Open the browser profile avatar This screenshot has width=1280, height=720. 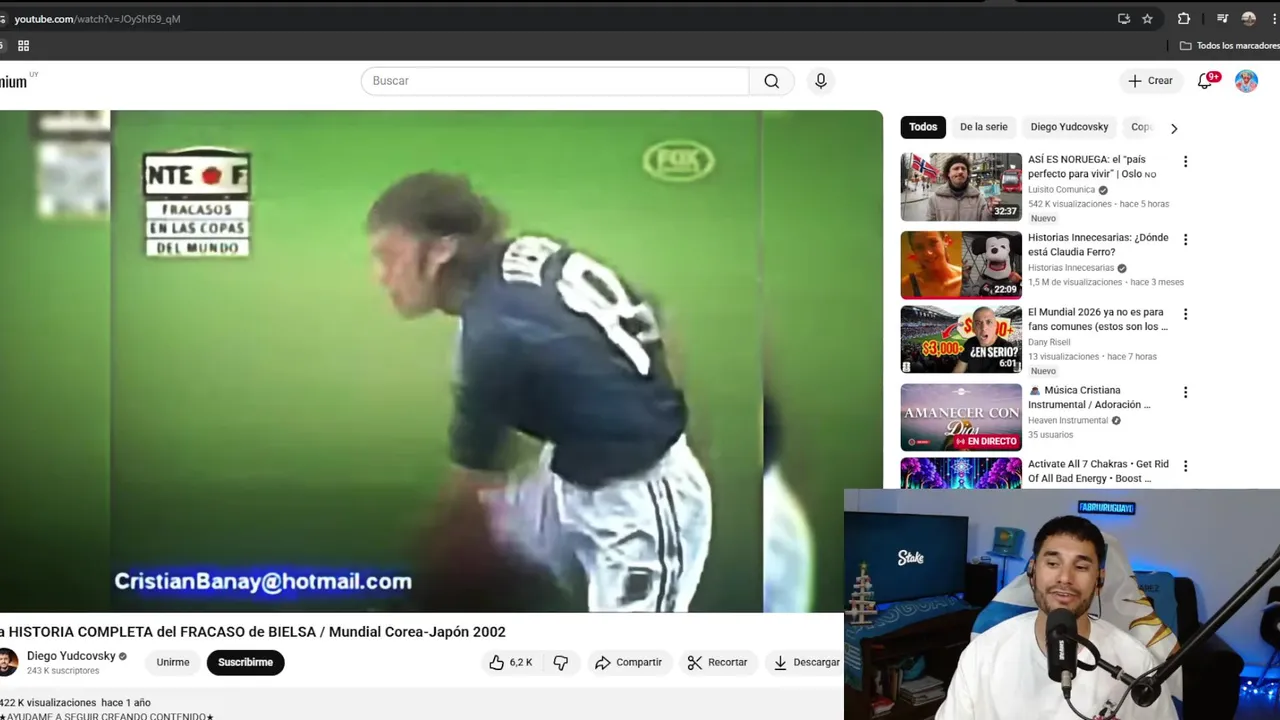pos(1249,19)
